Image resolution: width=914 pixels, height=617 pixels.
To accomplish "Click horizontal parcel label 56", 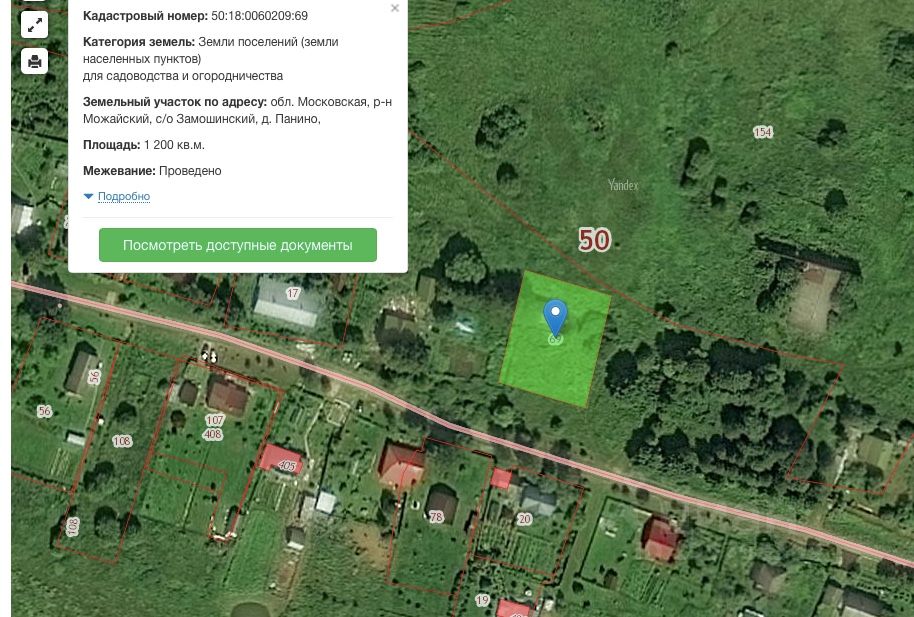I will pos(44,411).
